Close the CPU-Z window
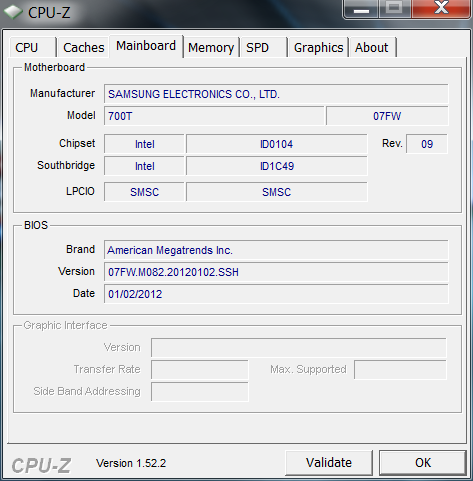The image size is (473, 481). [x=441, y=9]
